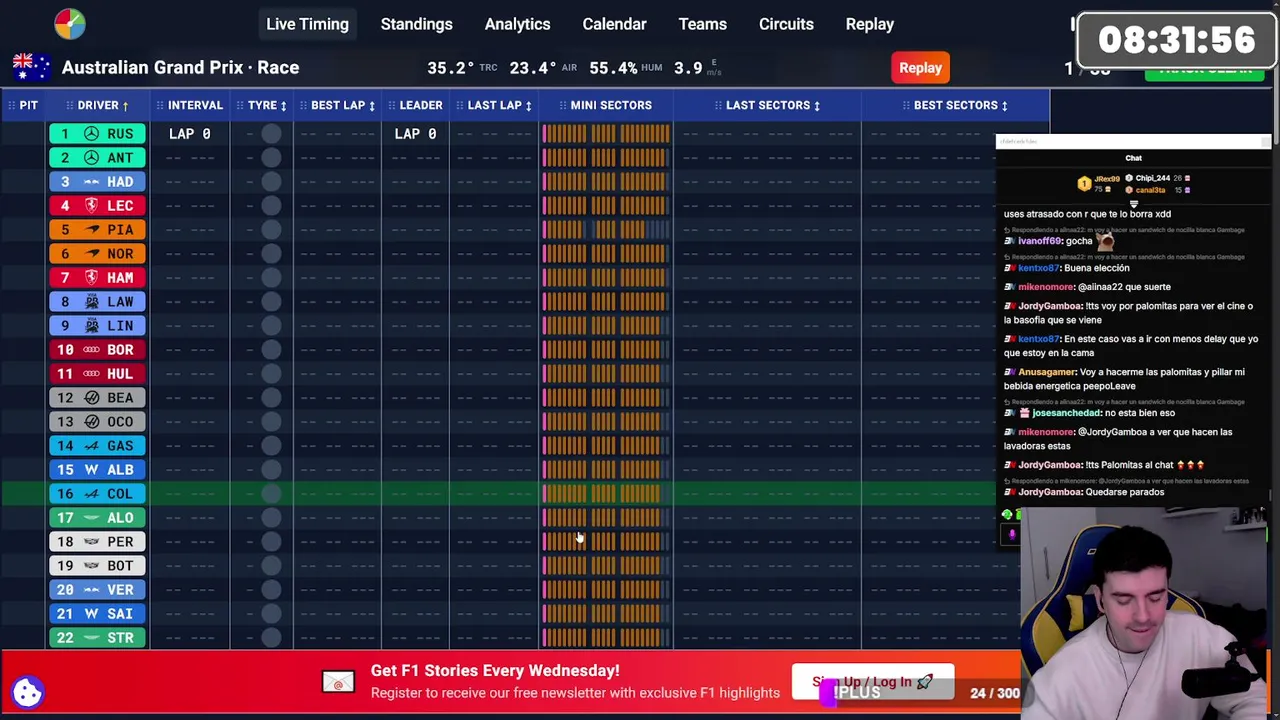Click the 'LAP 0' interval cell
The width and height of the screenshot is (1280, 720).
coord(190,133)
